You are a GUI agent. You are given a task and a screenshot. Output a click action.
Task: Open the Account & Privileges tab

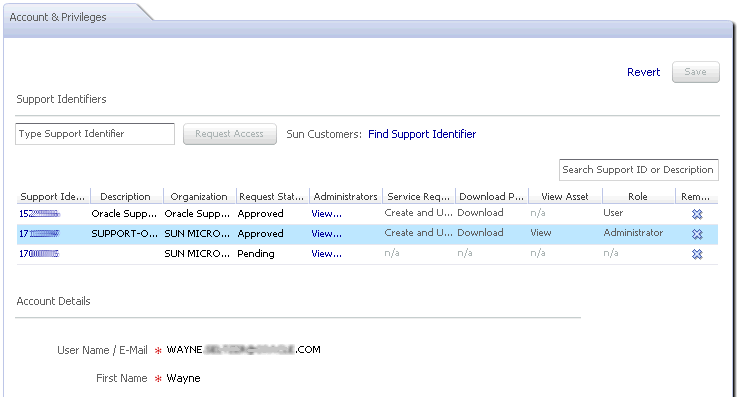58,17
